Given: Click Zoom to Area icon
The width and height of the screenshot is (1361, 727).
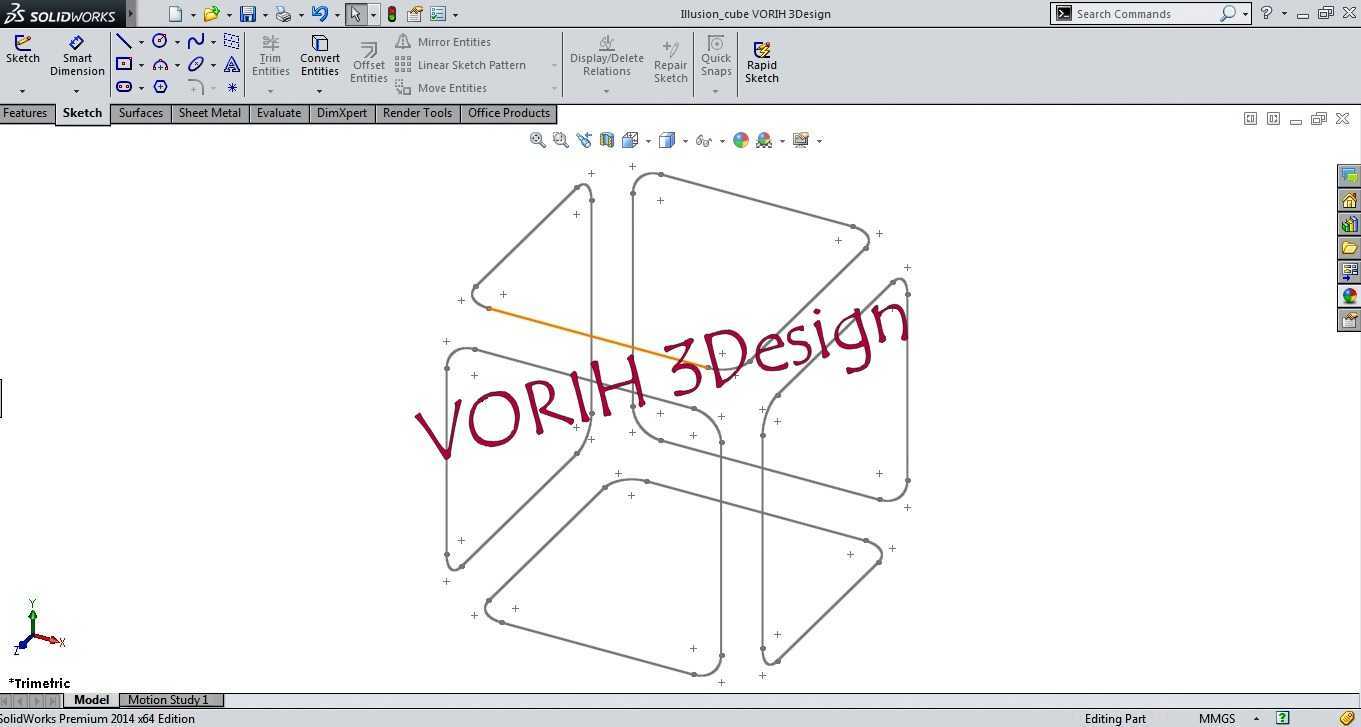Looking at the screenshot, I should tap(561, 140).
